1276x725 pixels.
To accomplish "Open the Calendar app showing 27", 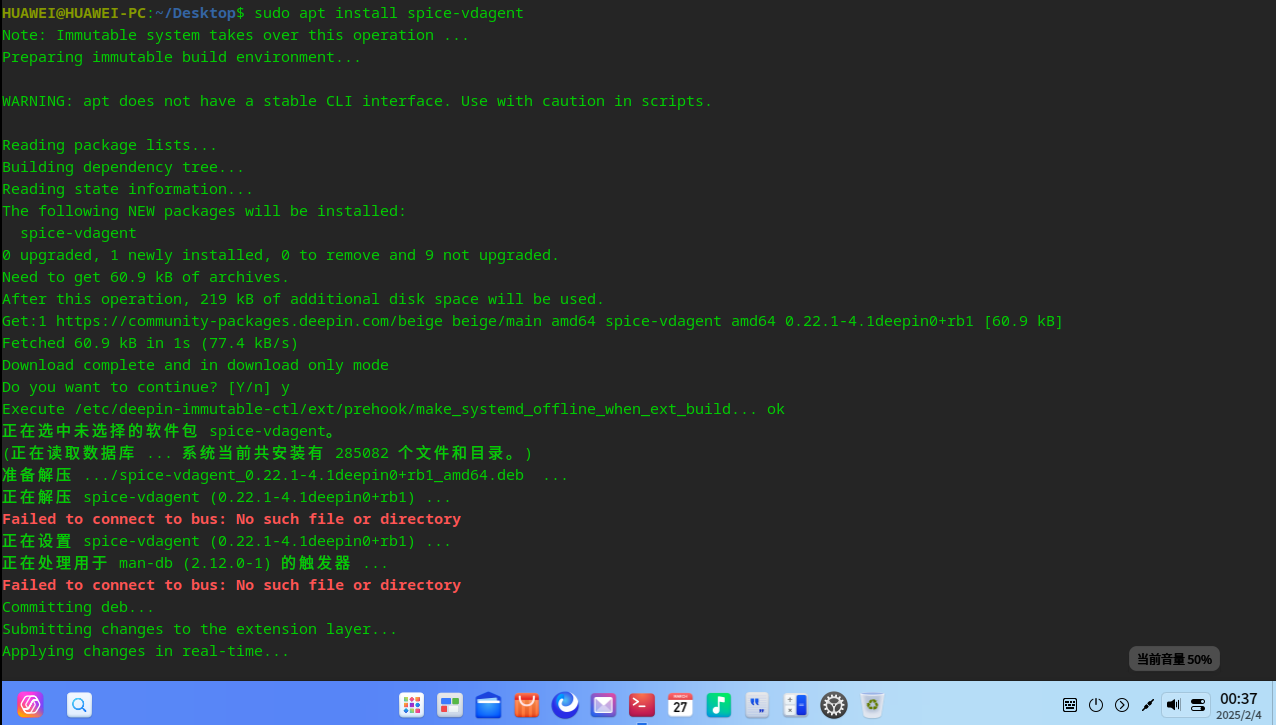I will (x=680, y=705).
